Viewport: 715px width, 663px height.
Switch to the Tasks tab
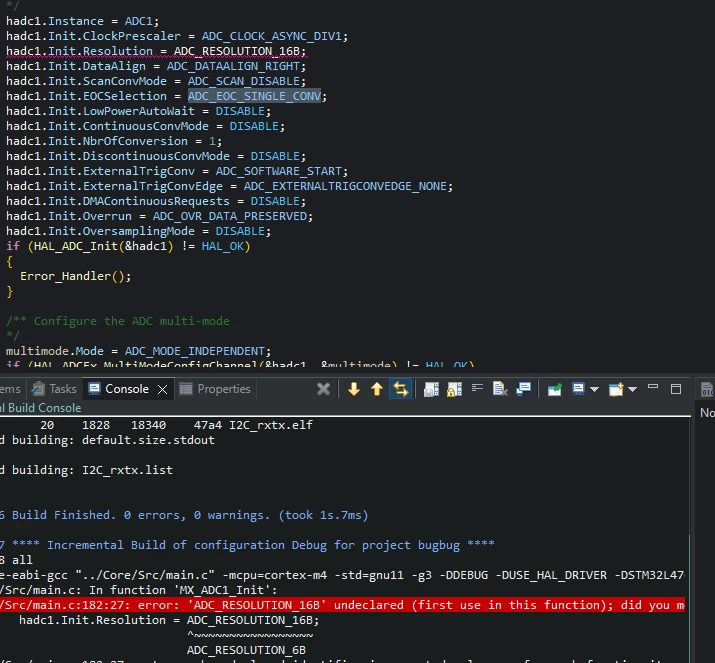click(54, 389)
